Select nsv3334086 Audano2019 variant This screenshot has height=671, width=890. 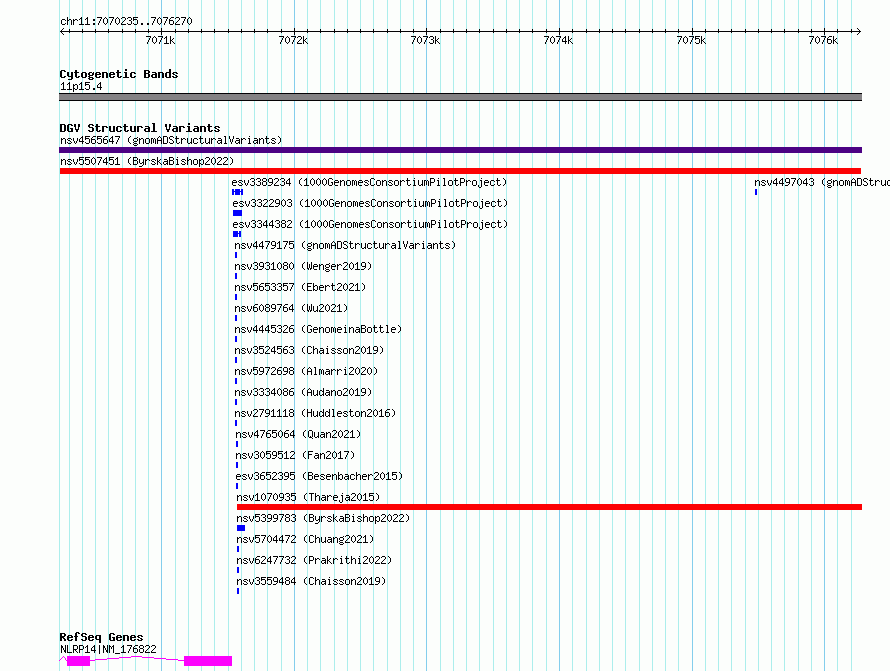coord(303,392)
